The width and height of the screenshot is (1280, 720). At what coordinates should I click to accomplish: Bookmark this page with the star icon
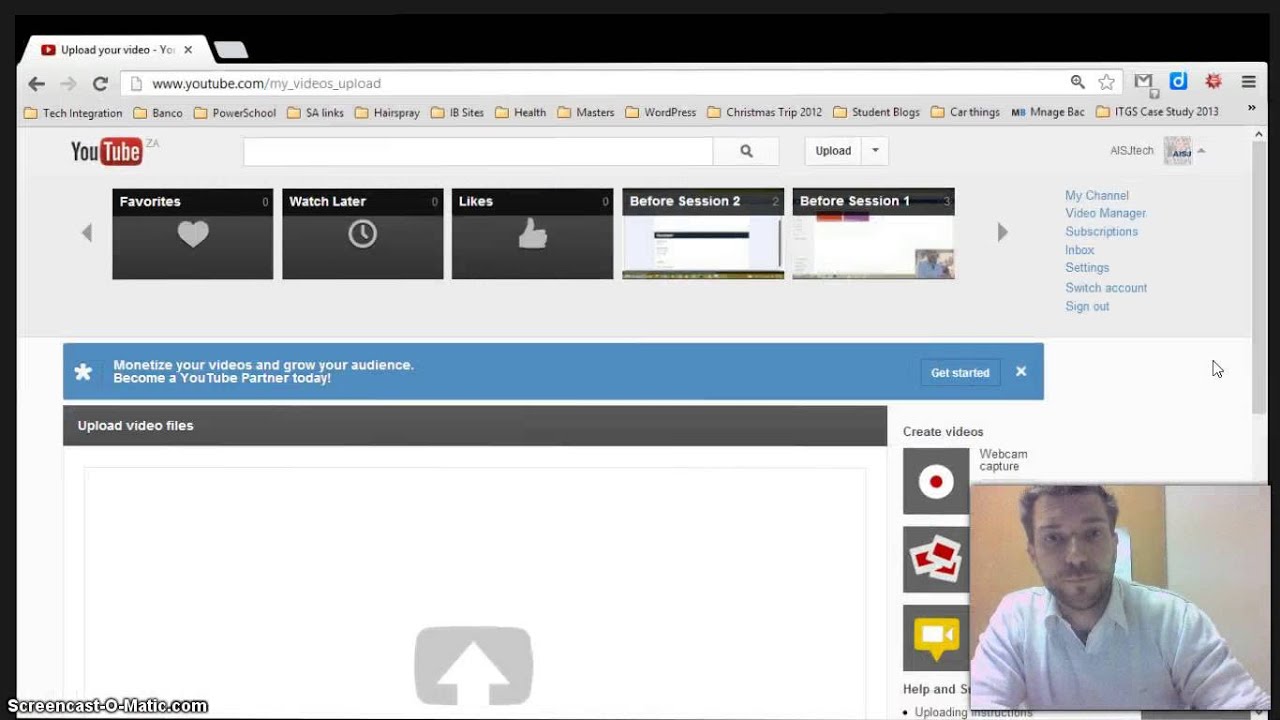[1106, 83]
